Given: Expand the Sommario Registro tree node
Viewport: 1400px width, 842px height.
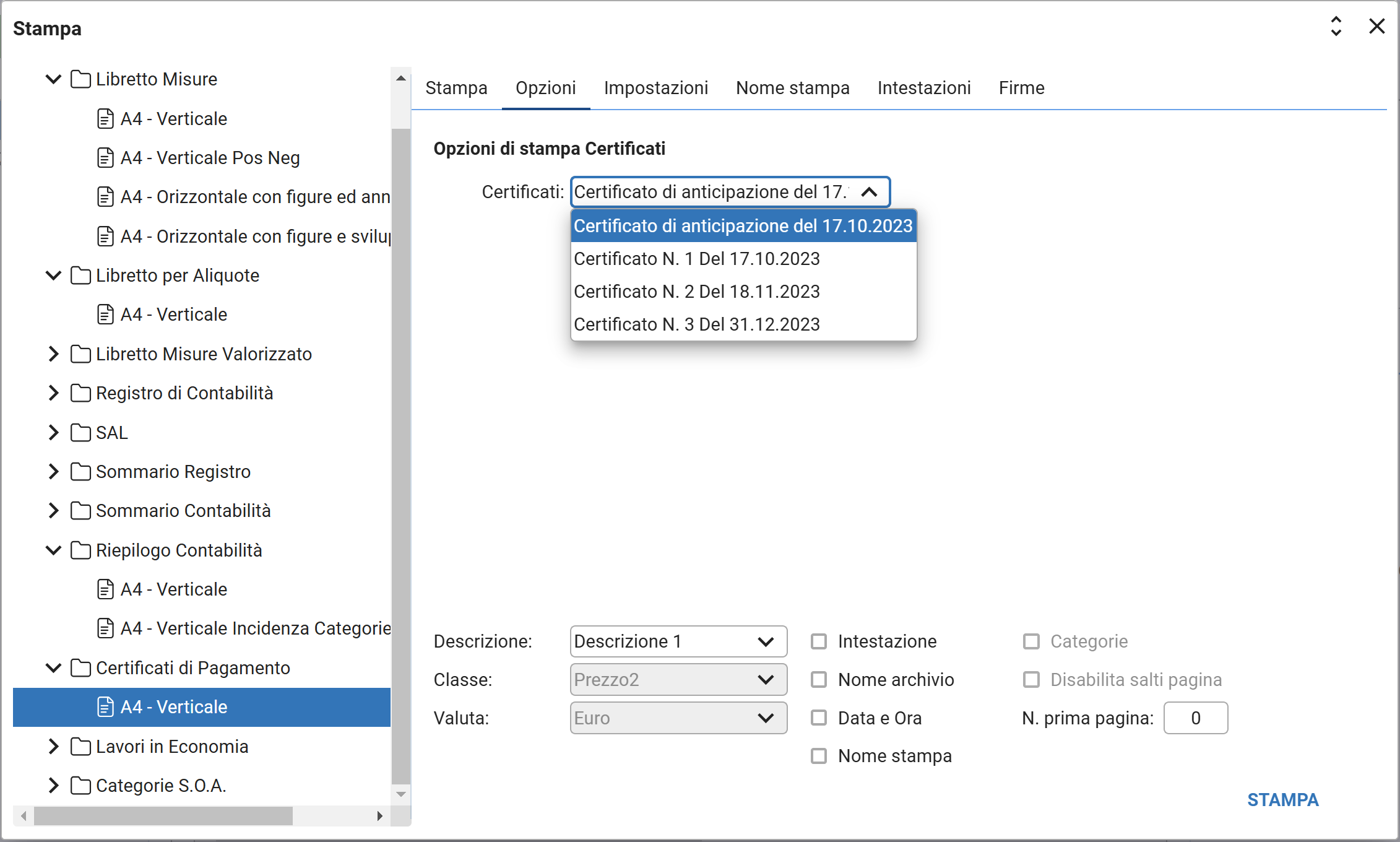Looking at the screenshot, I should point(54,472).
